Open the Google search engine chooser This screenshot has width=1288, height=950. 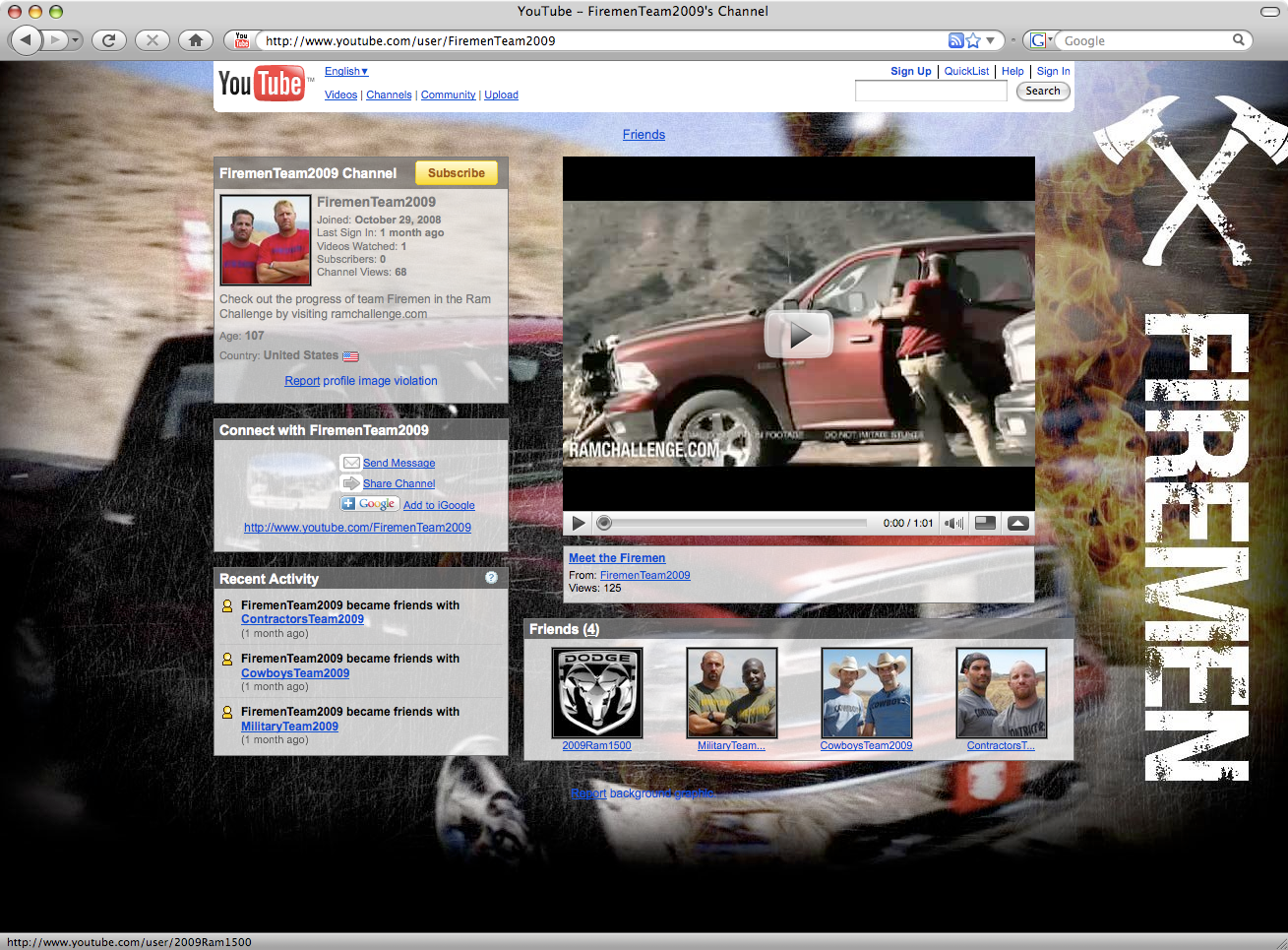point(1041,40)
